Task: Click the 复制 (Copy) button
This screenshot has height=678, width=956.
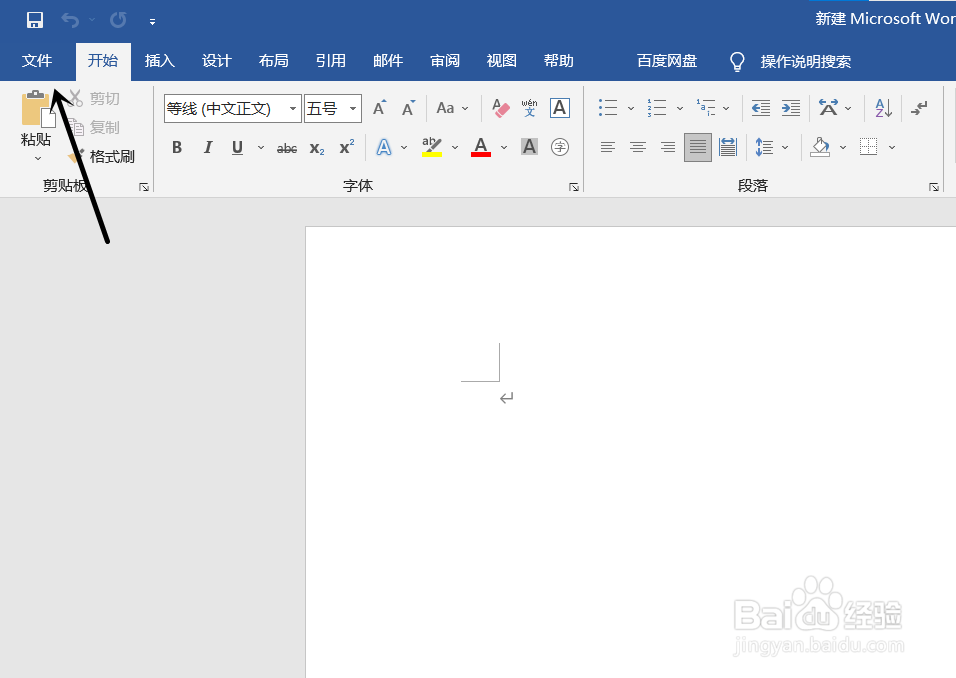Action: [95, 127]
